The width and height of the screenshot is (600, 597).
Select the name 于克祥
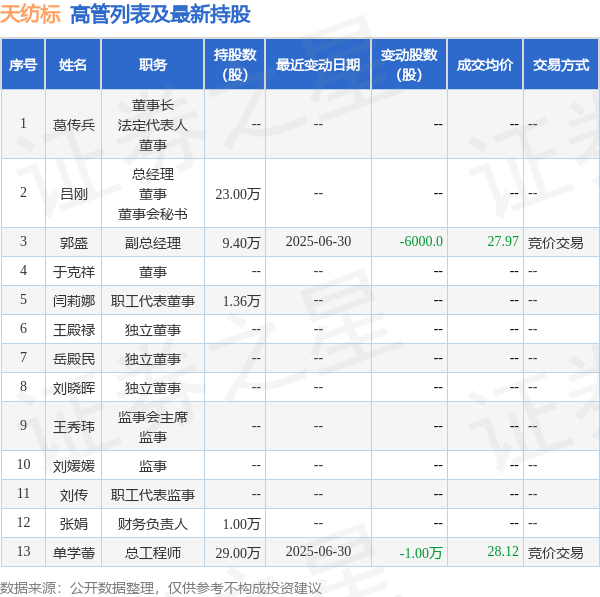click(73, 272)
